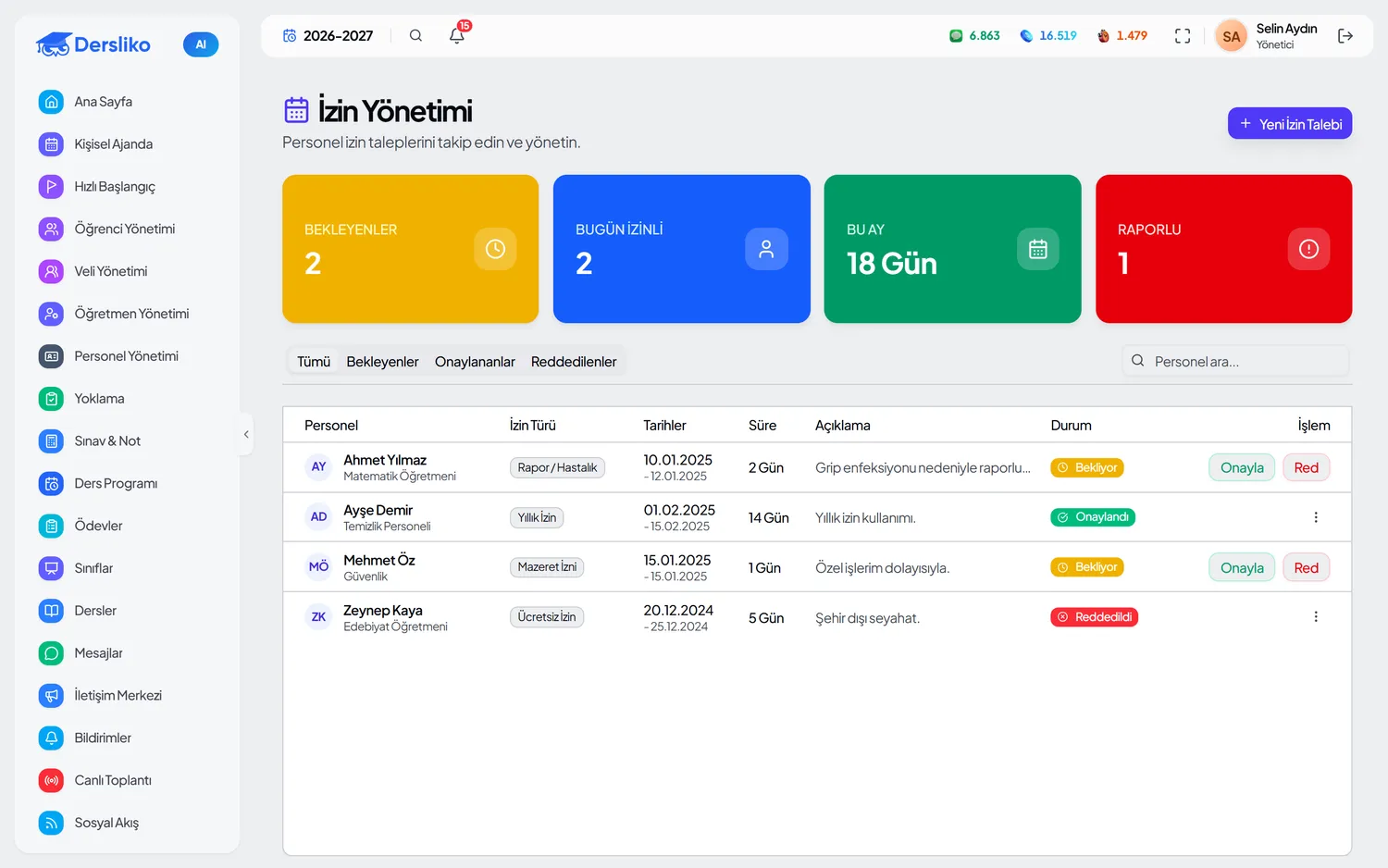Click the Reddedildi status badge
Image resolution: width=1388 pixels, height=868 pixels.
(x=1094, y=617)
